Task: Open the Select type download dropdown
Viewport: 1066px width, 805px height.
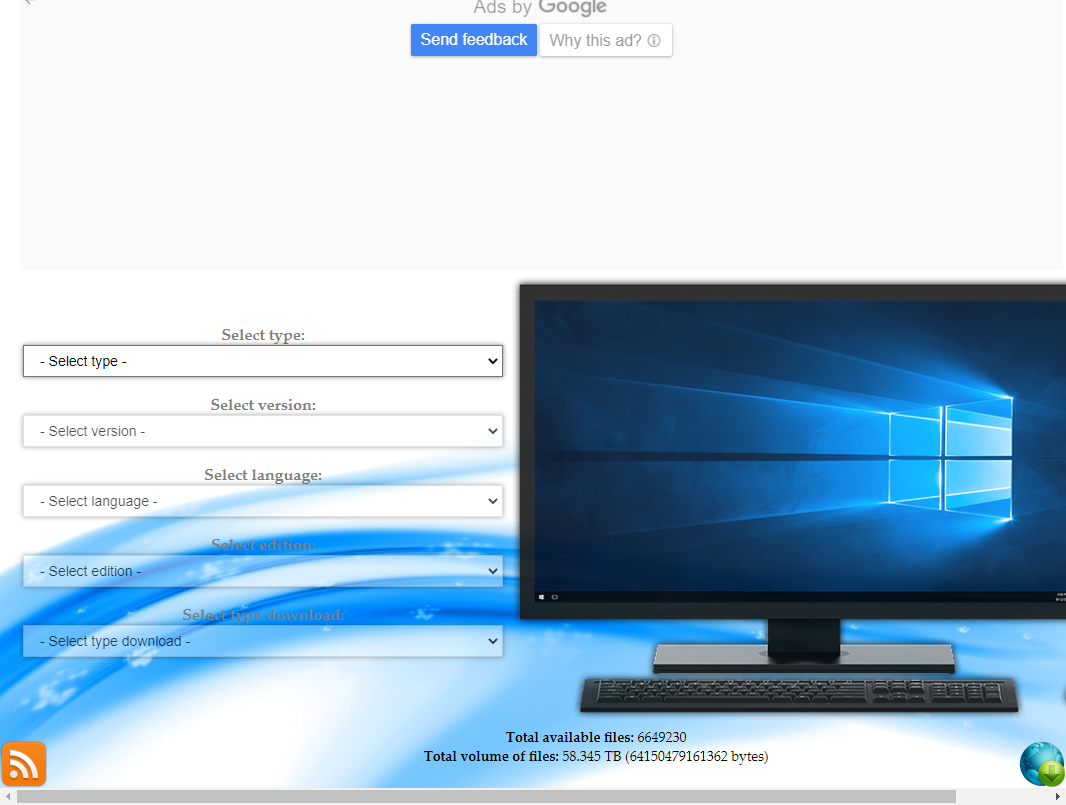Action: click(x=263, y=641)
